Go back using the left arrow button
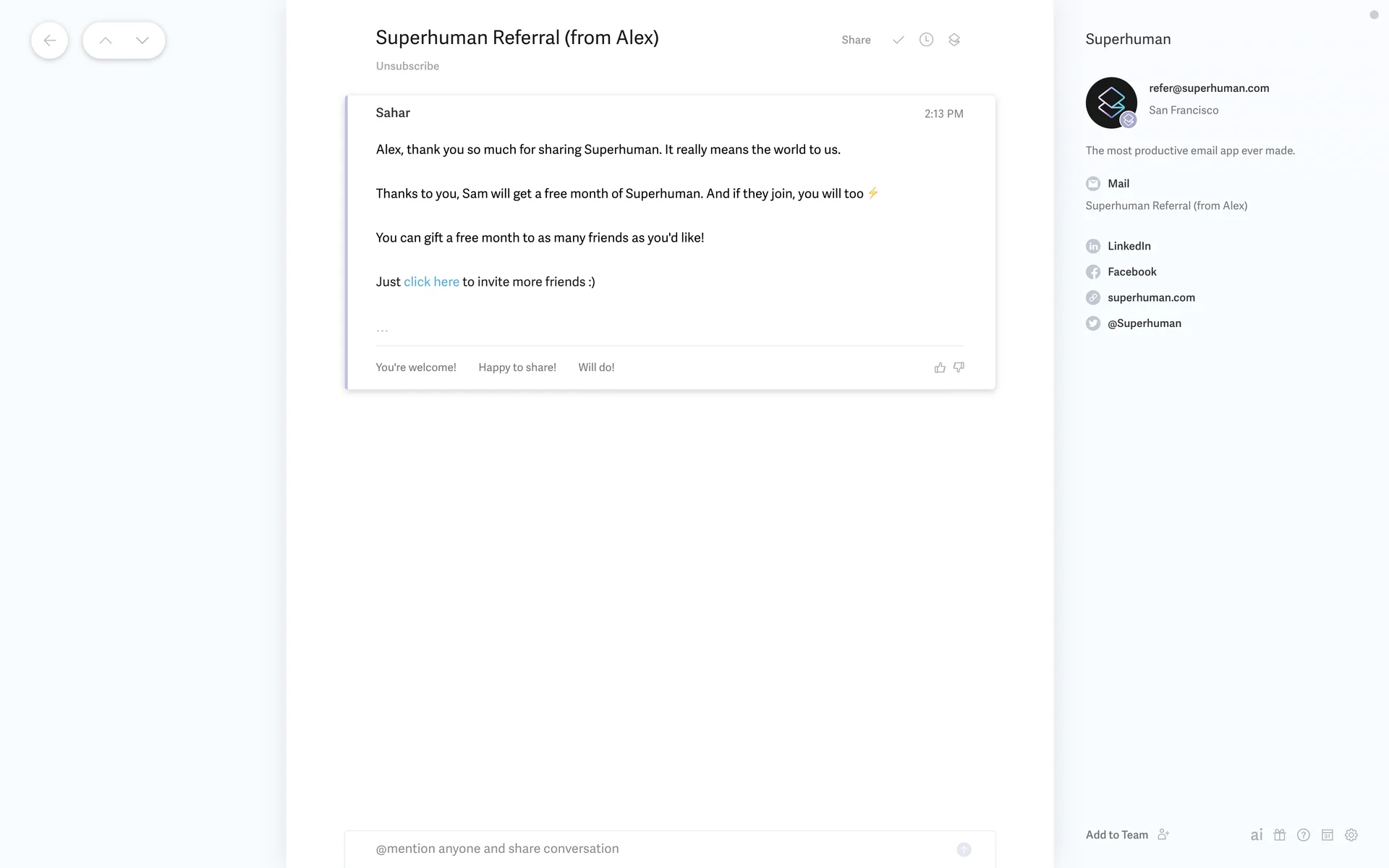Image resolution: width=1389 pixels, height=868 pixels. (x=50, y=41)
